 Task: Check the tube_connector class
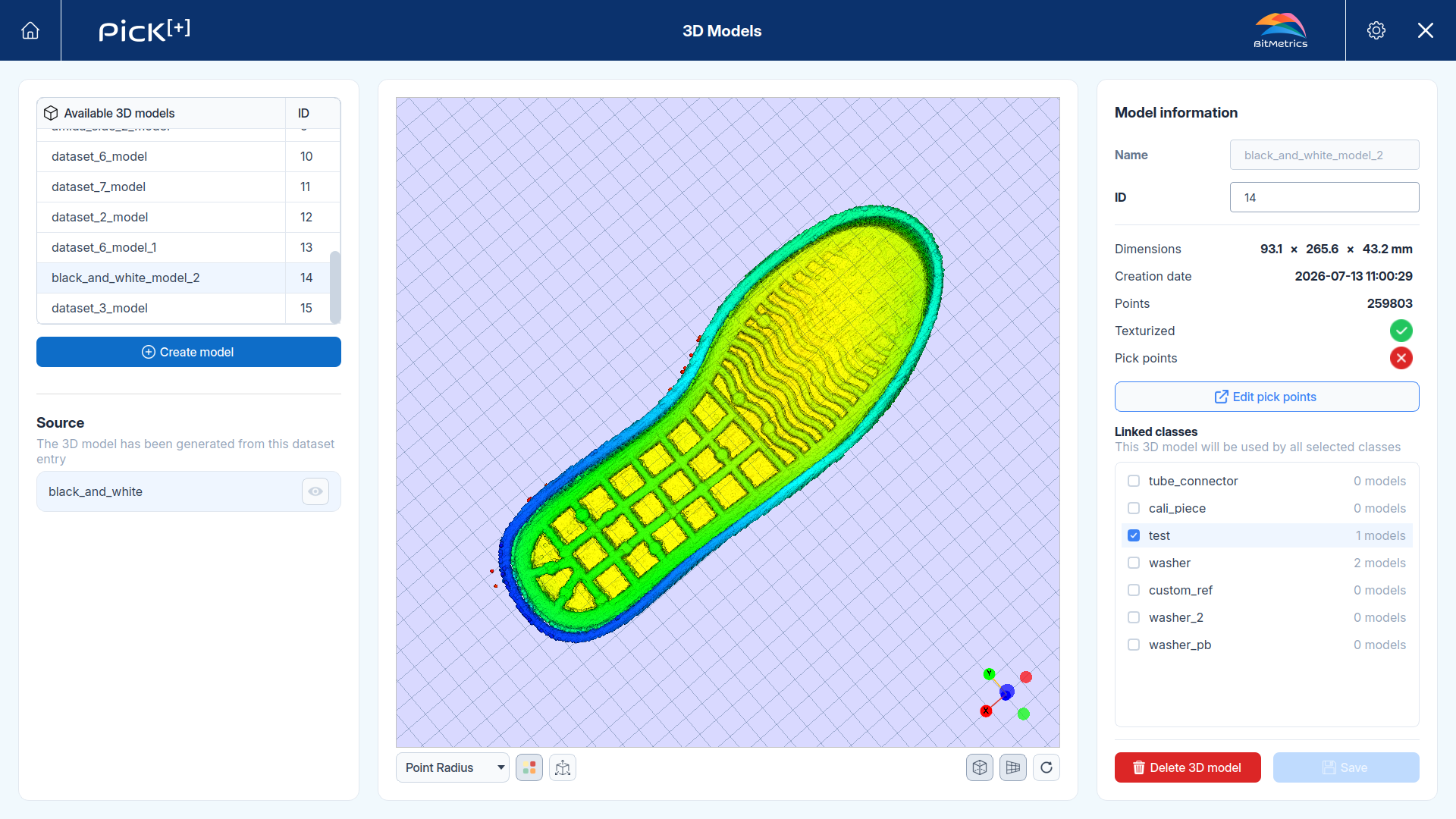(x=1134, y=481)
